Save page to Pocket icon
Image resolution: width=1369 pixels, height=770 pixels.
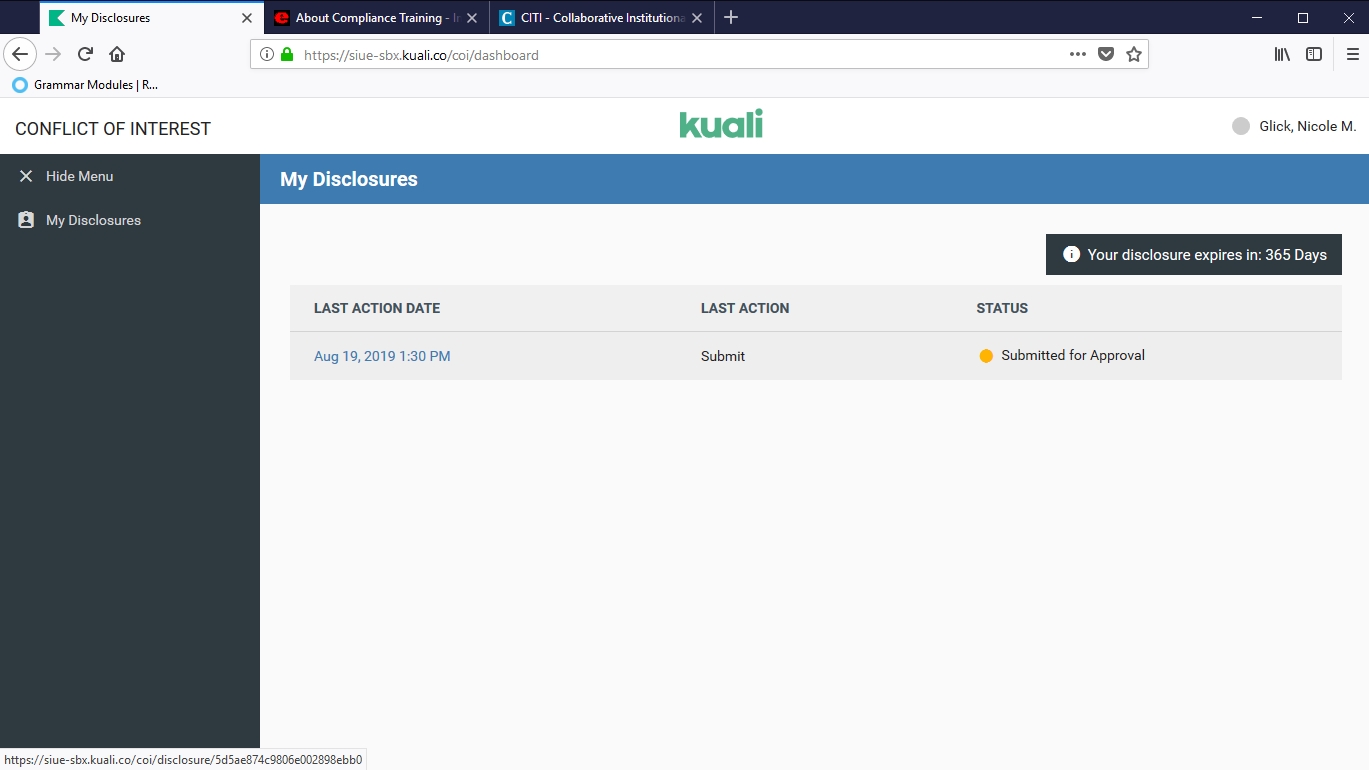point(1105,54)
